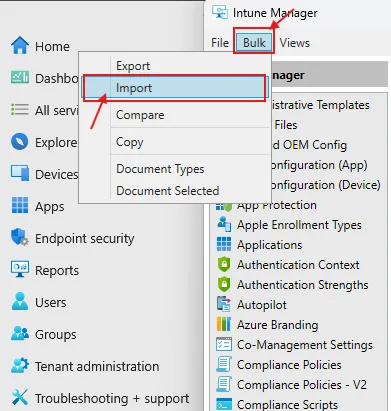Choose Document Selected menu entry
This screenshot has width=391, height=411.
click(x=175, y=191)
